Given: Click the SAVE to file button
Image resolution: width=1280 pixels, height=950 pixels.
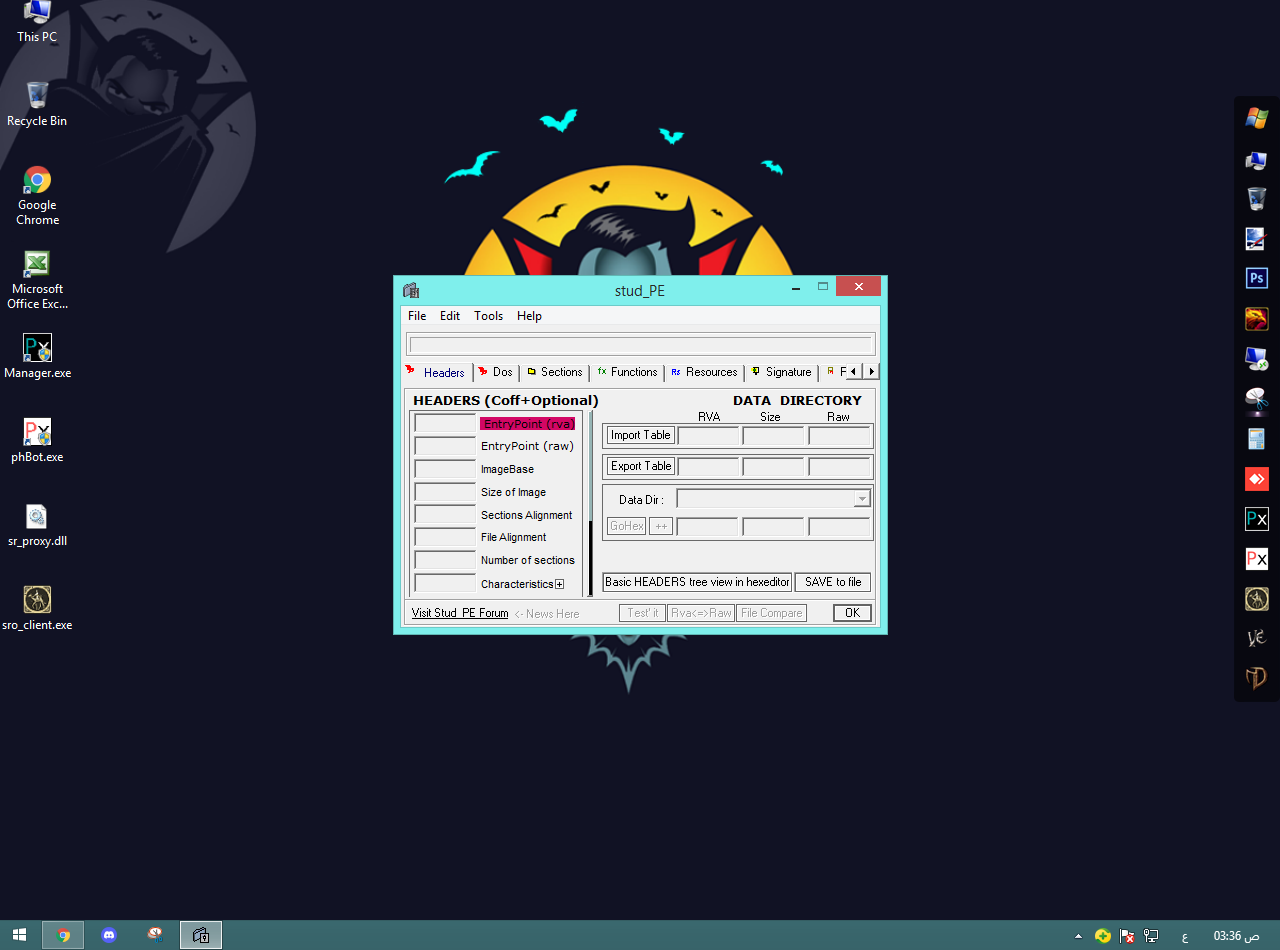Looking at the screenshot, I should [833, 582].
